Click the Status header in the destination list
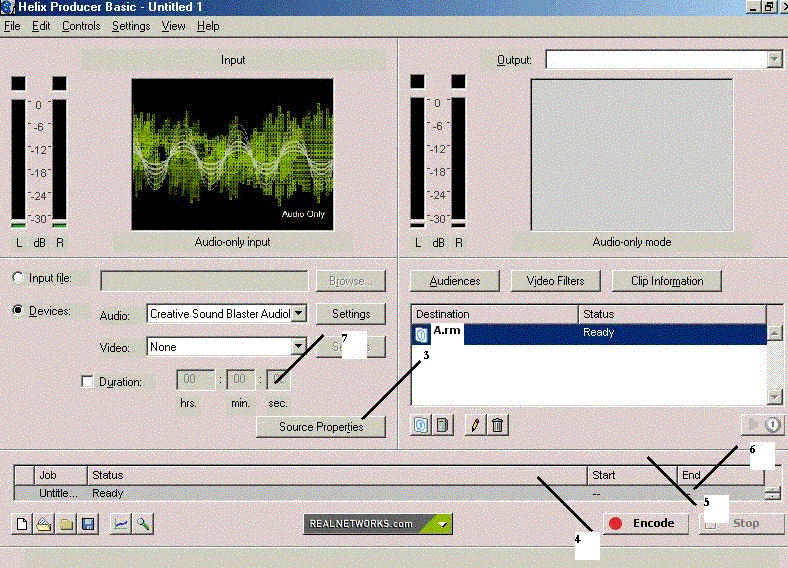 (x=672, y=314)
